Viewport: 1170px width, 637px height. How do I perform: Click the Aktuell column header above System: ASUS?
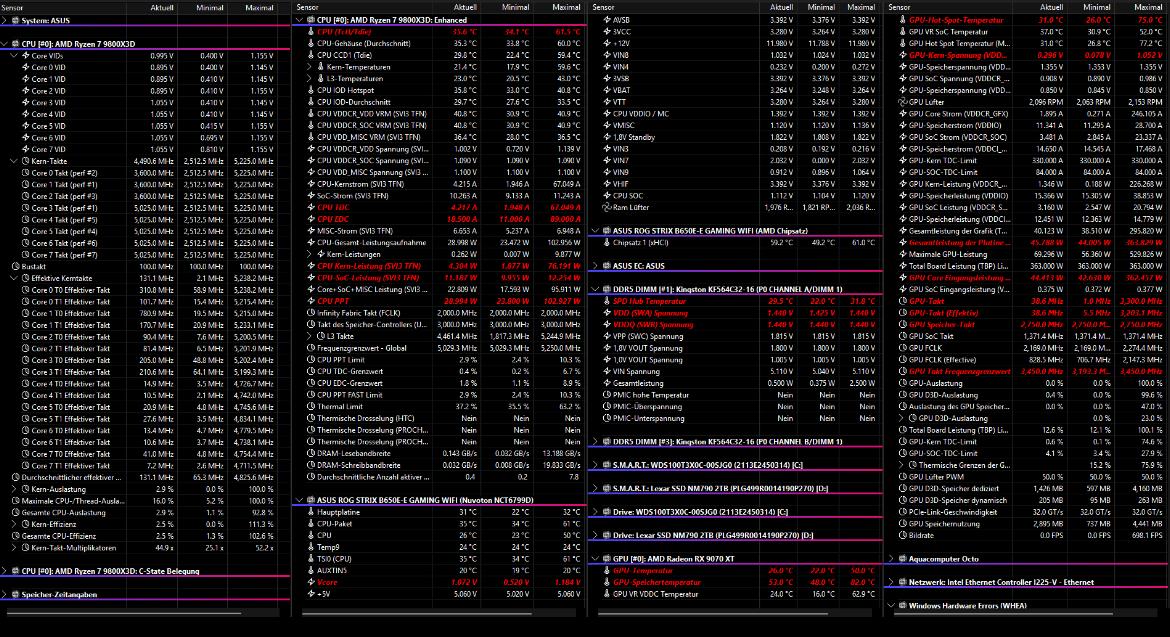coord(162,7)
